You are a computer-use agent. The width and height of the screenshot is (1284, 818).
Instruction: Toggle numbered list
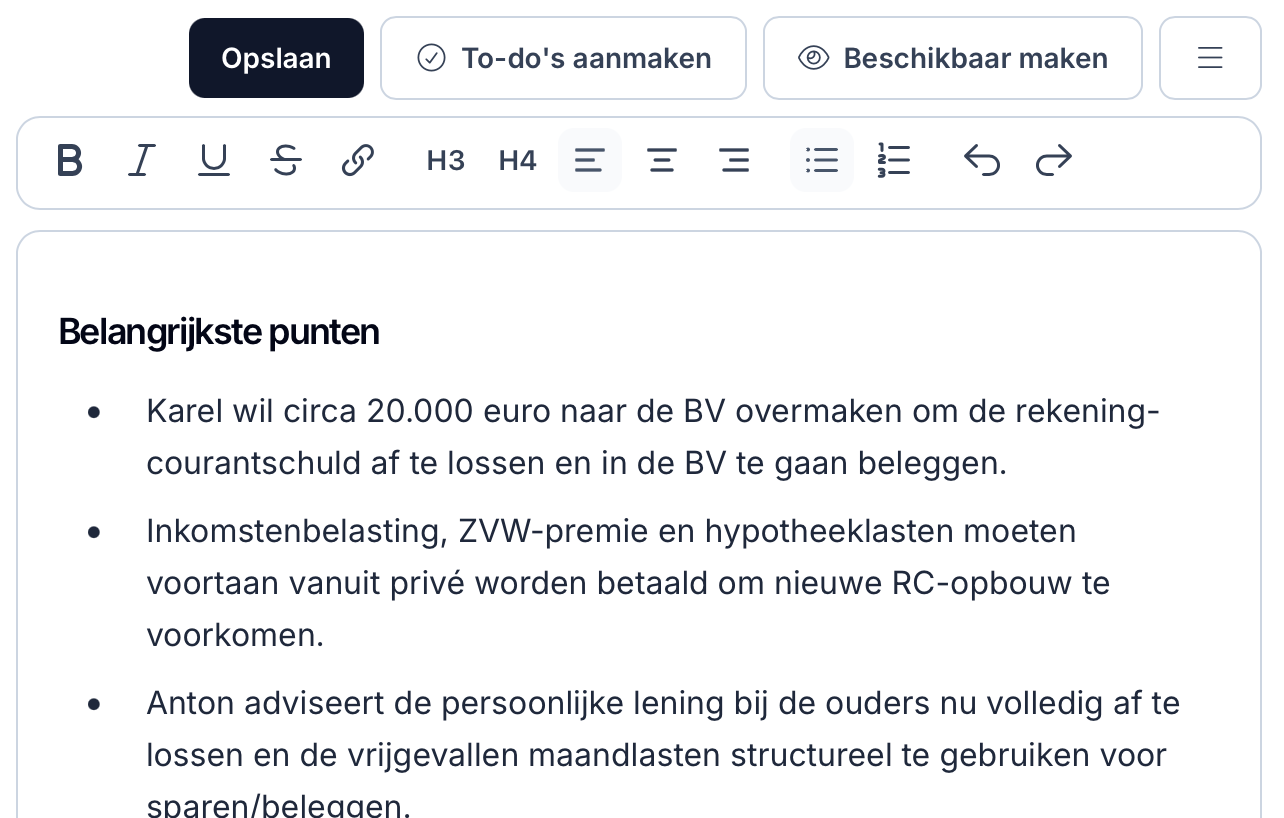(x=894, y=160)
